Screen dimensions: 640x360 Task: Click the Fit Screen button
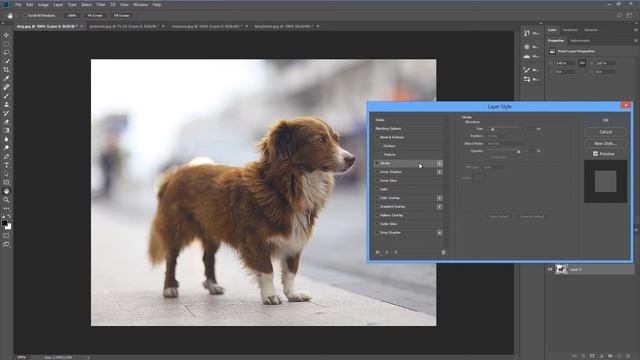point(95,16)
